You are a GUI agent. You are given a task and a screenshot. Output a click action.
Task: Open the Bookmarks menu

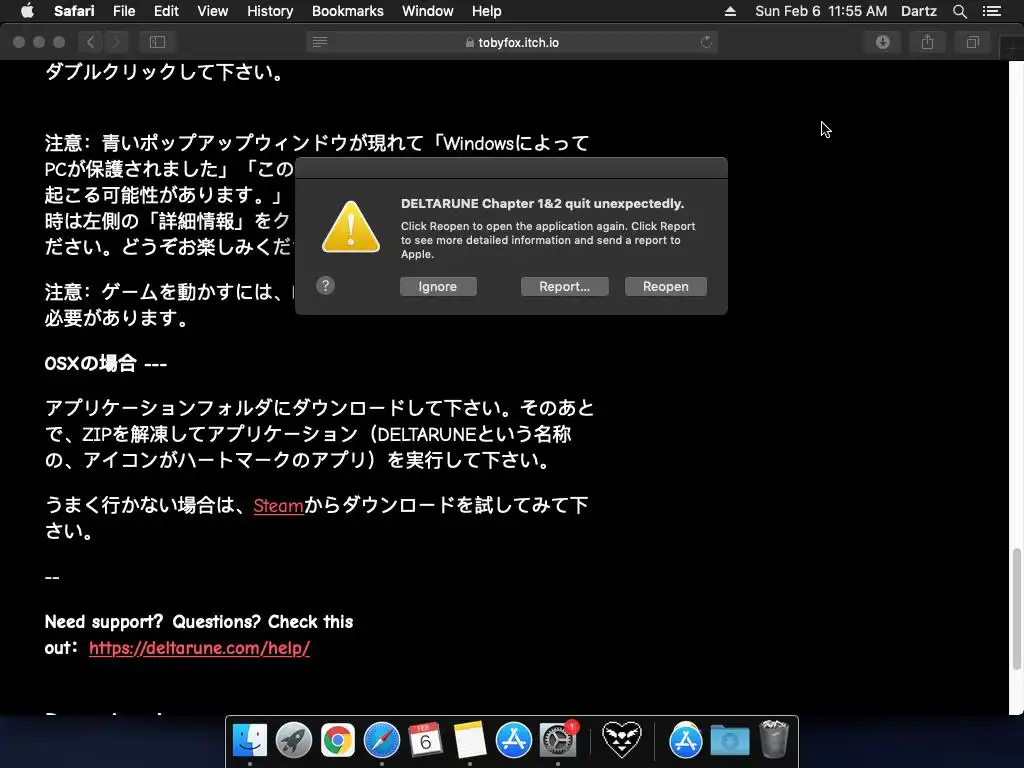(x=347, y=11)
